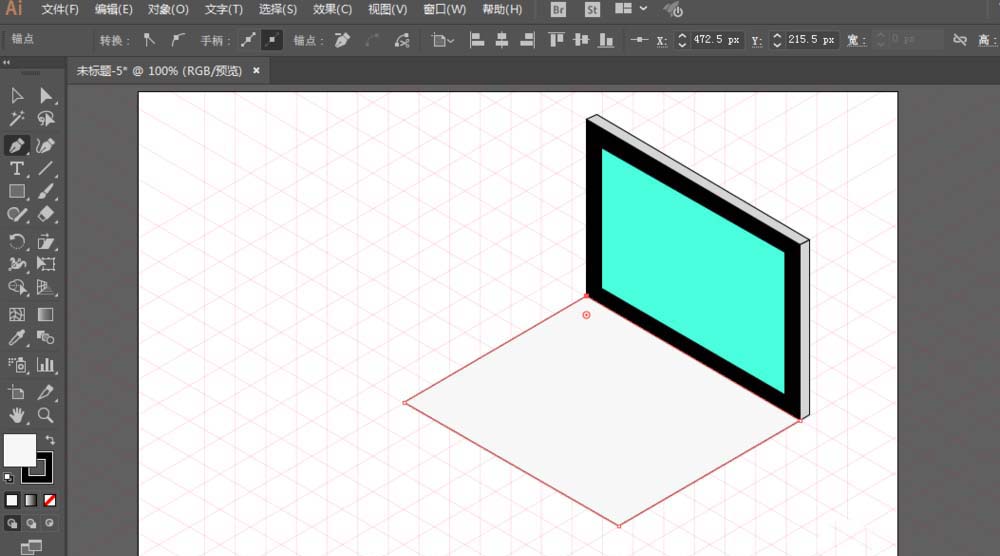The image size is (1000, 556).
Task: Close the 未标题-5 document tab
Action: pyautogui.click(x=256, y=71)
